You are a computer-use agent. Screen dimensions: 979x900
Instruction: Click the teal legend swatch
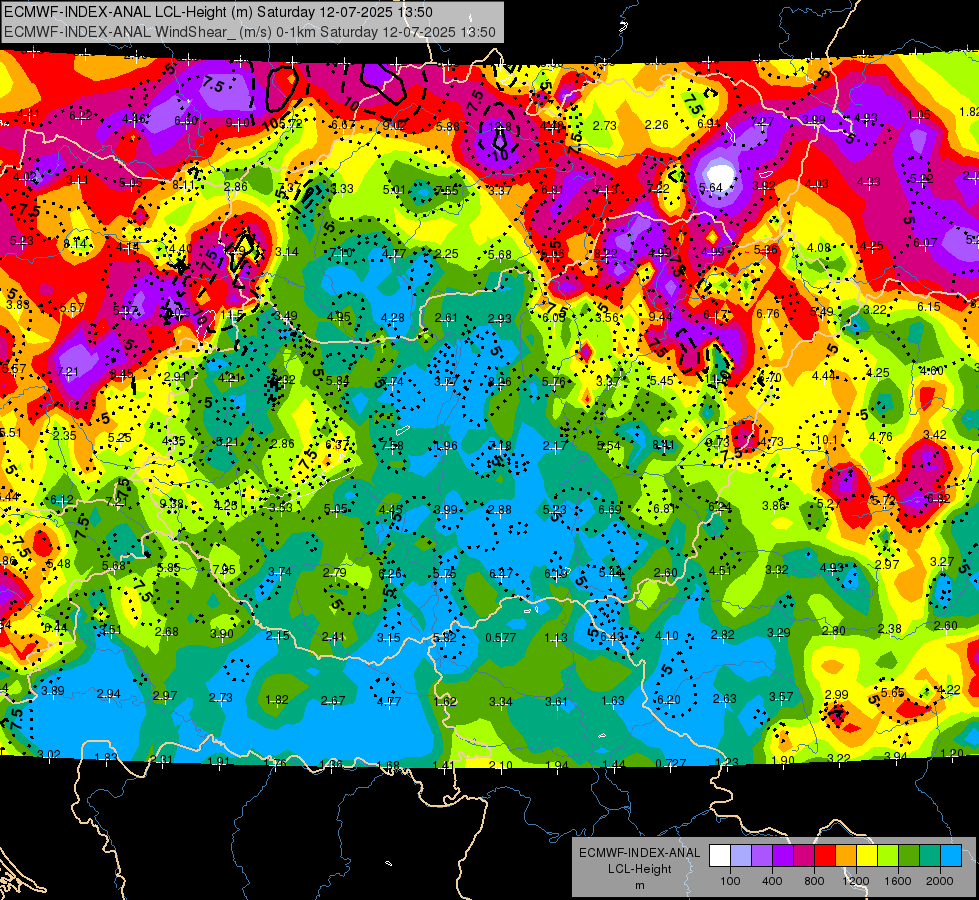(x=930, y=856)
